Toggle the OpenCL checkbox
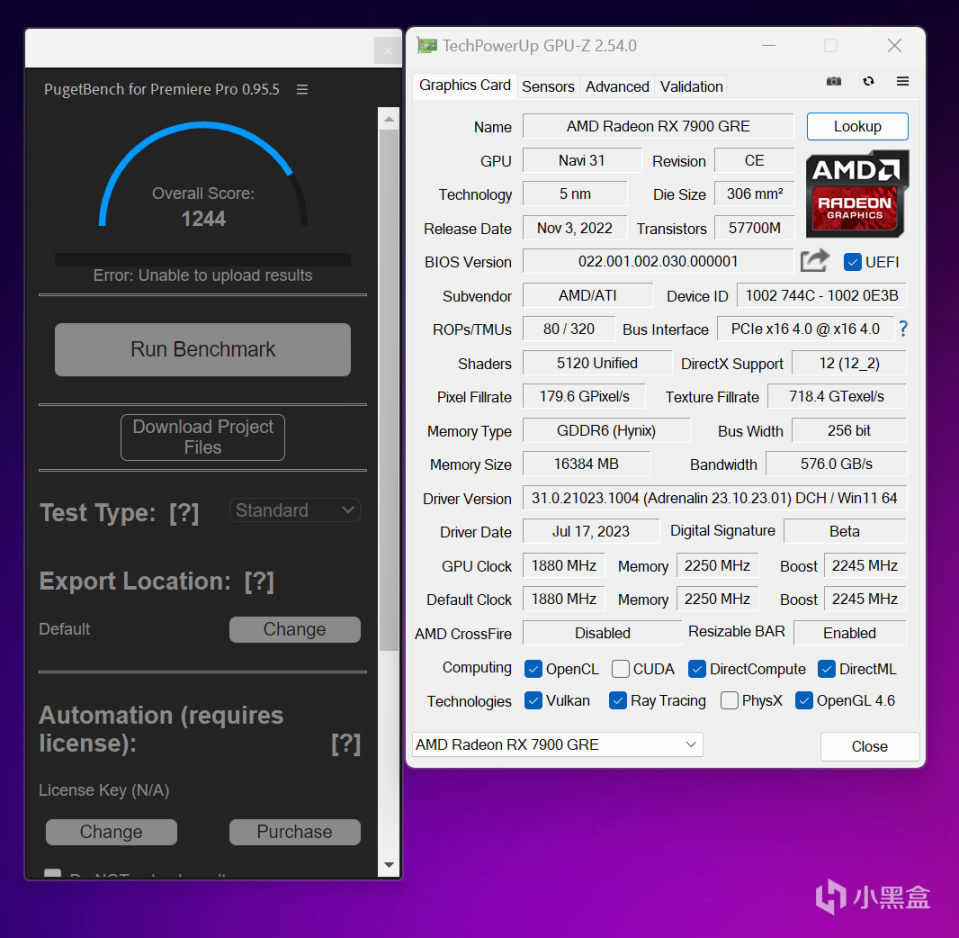Screen dimensions: 959x938 coord(533,669)
